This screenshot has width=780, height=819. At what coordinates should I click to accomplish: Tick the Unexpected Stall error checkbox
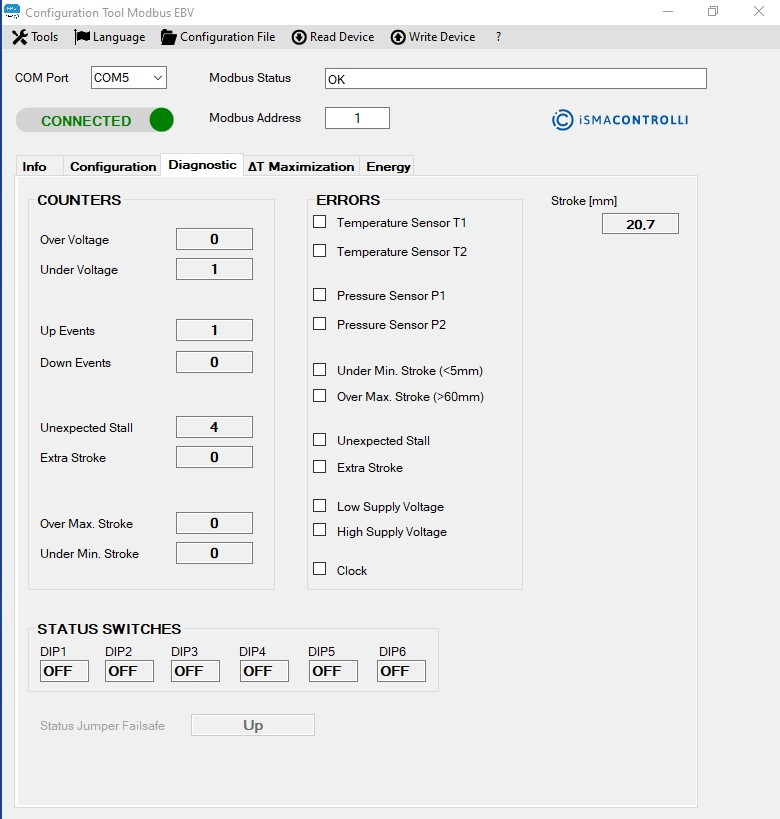pos(320,440)
